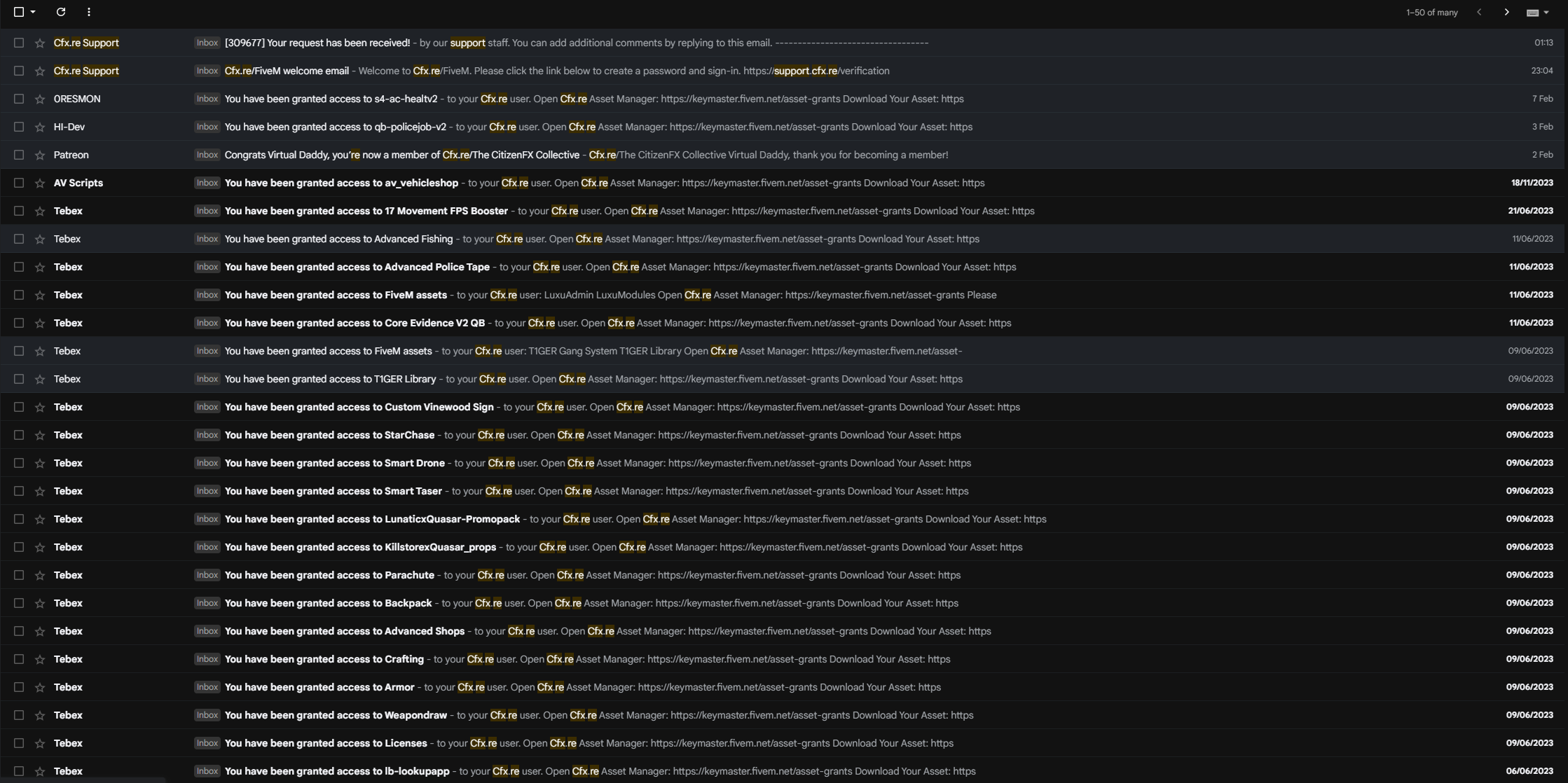Star the StarChase email

40,435
